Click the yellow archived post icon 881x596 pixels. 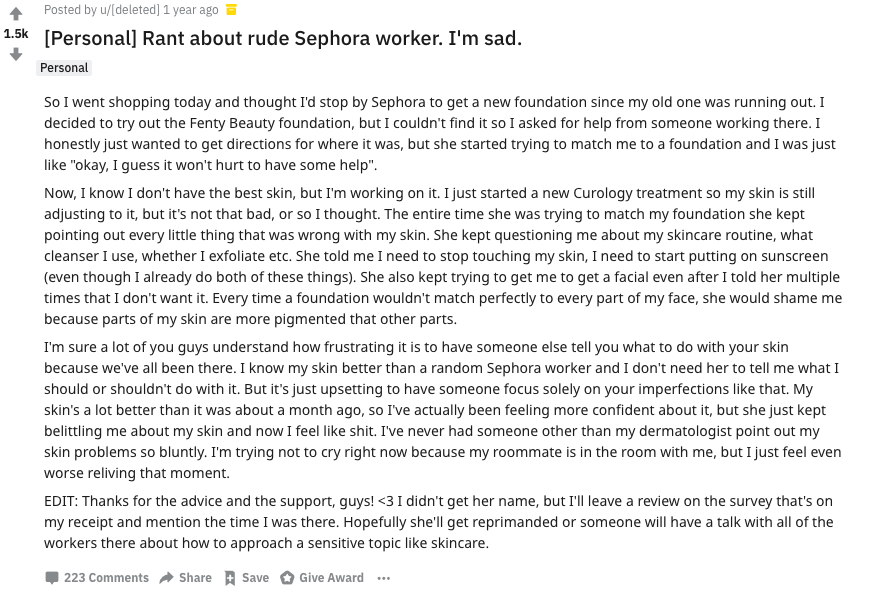pos(231,10)
